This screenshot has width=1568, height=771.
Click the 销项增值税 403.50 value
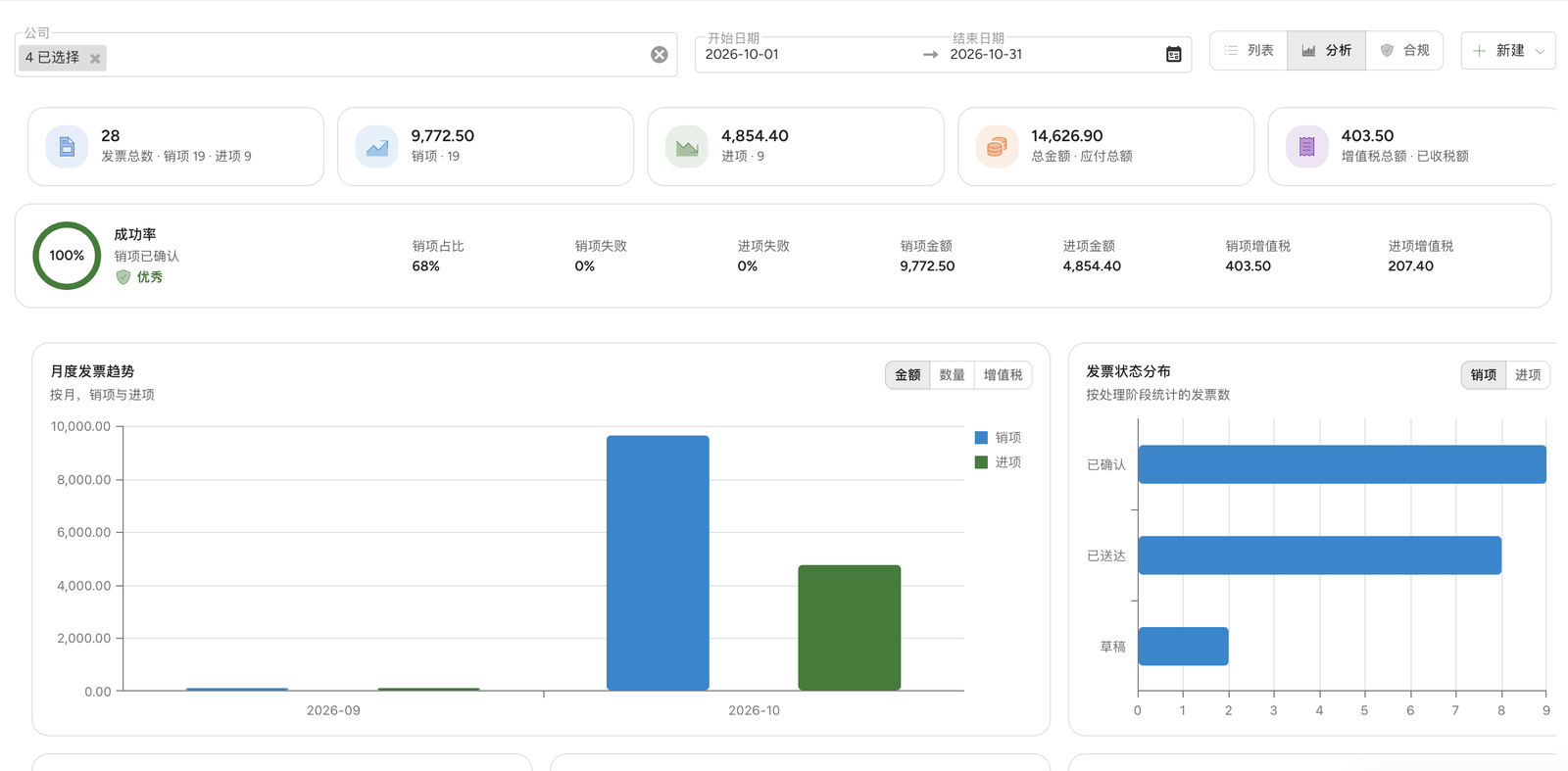1248,266
